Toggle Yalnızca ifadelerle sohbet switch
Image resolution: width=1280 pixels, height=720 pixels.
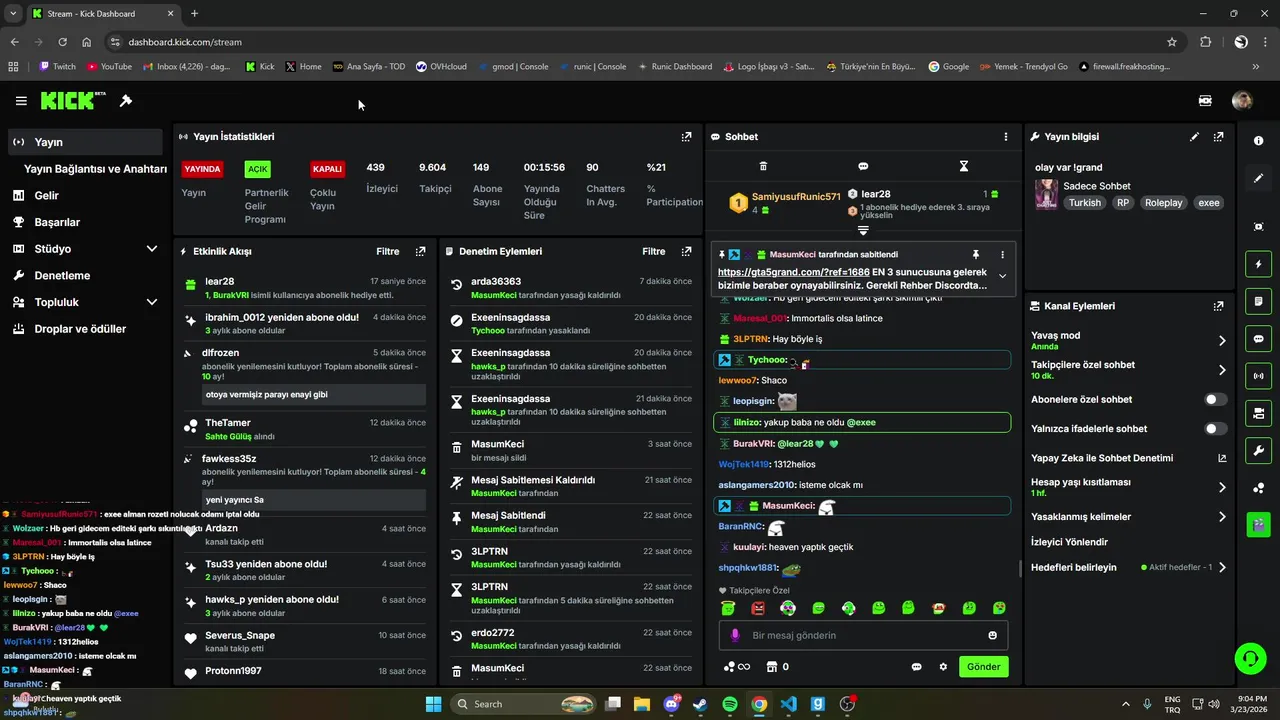tap(1215, 429)
